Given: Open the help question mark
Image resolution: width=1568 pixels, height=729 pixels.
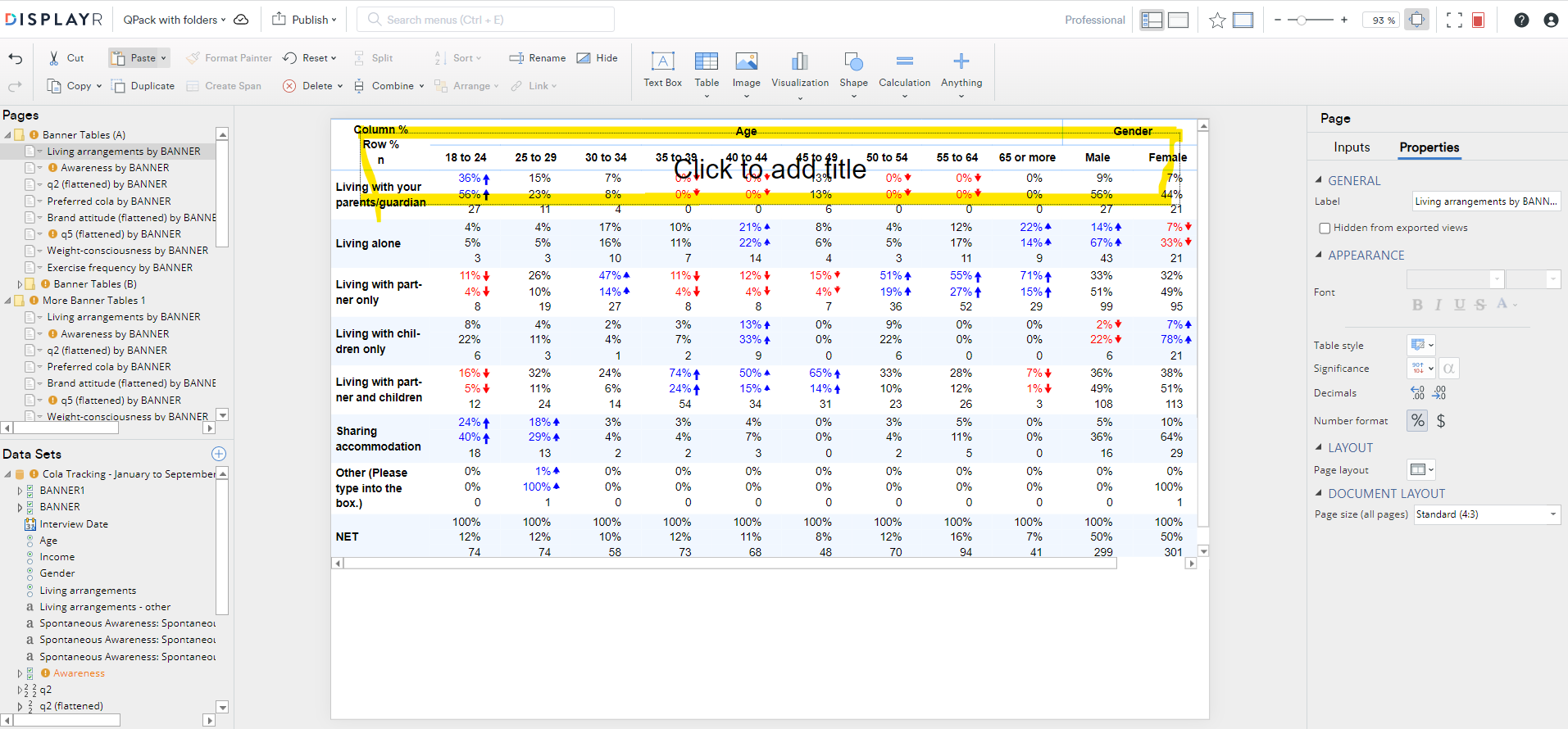Looking at the screenshot, I should (1521, 20).
